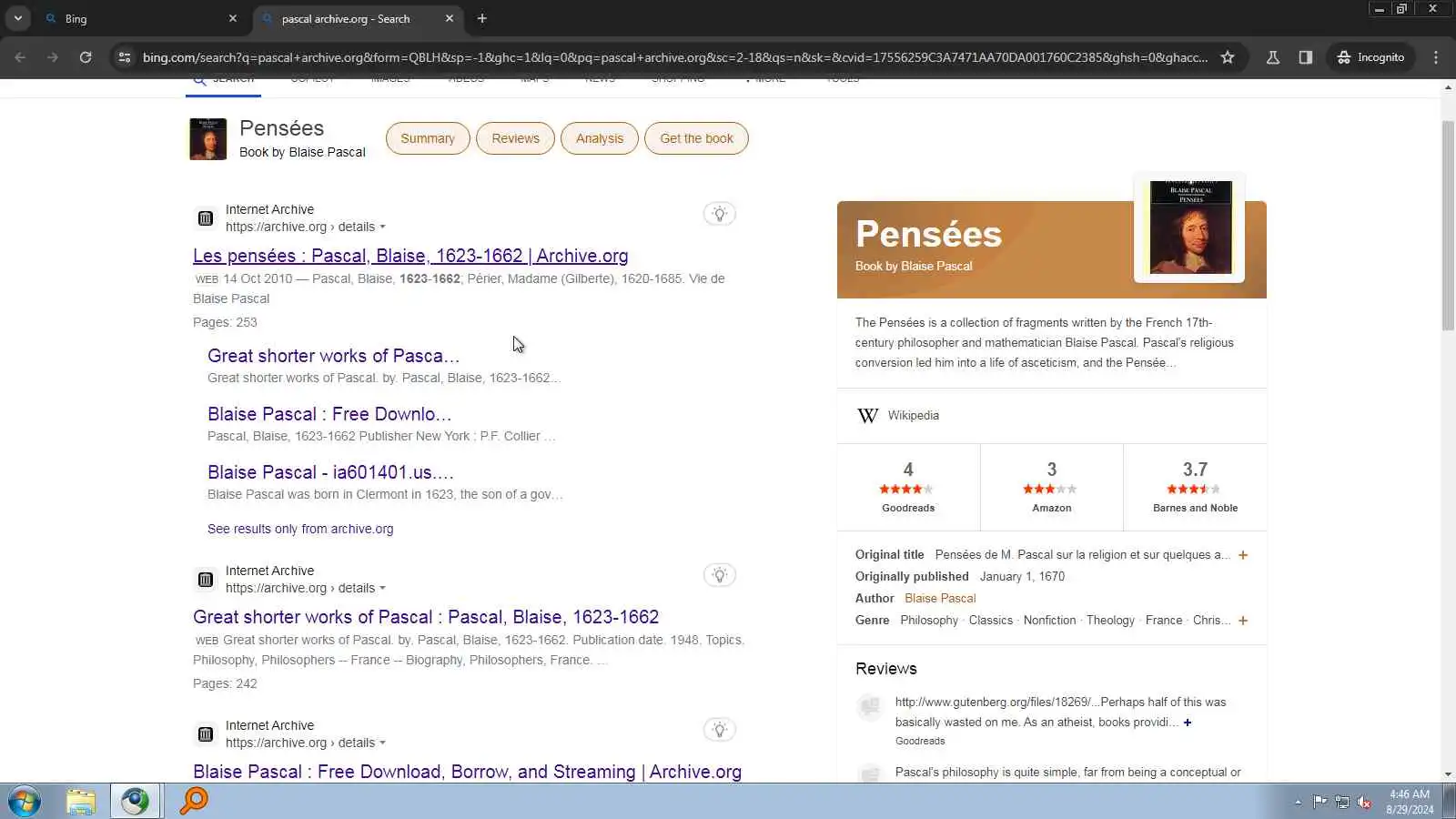
Task: Click the Pensées book cover in knowledge panel
Action: pos(1190,227)
